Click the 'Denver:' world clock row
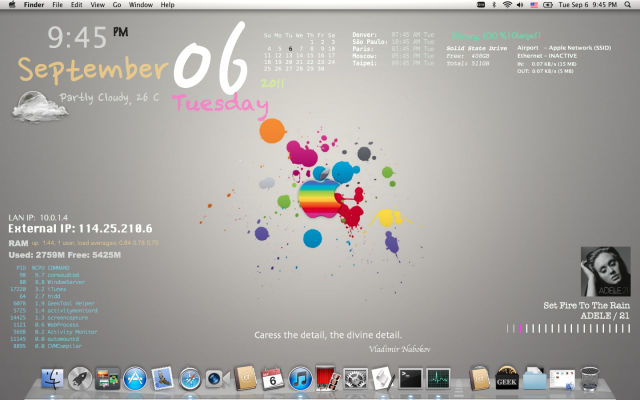 tap(393, 35)
